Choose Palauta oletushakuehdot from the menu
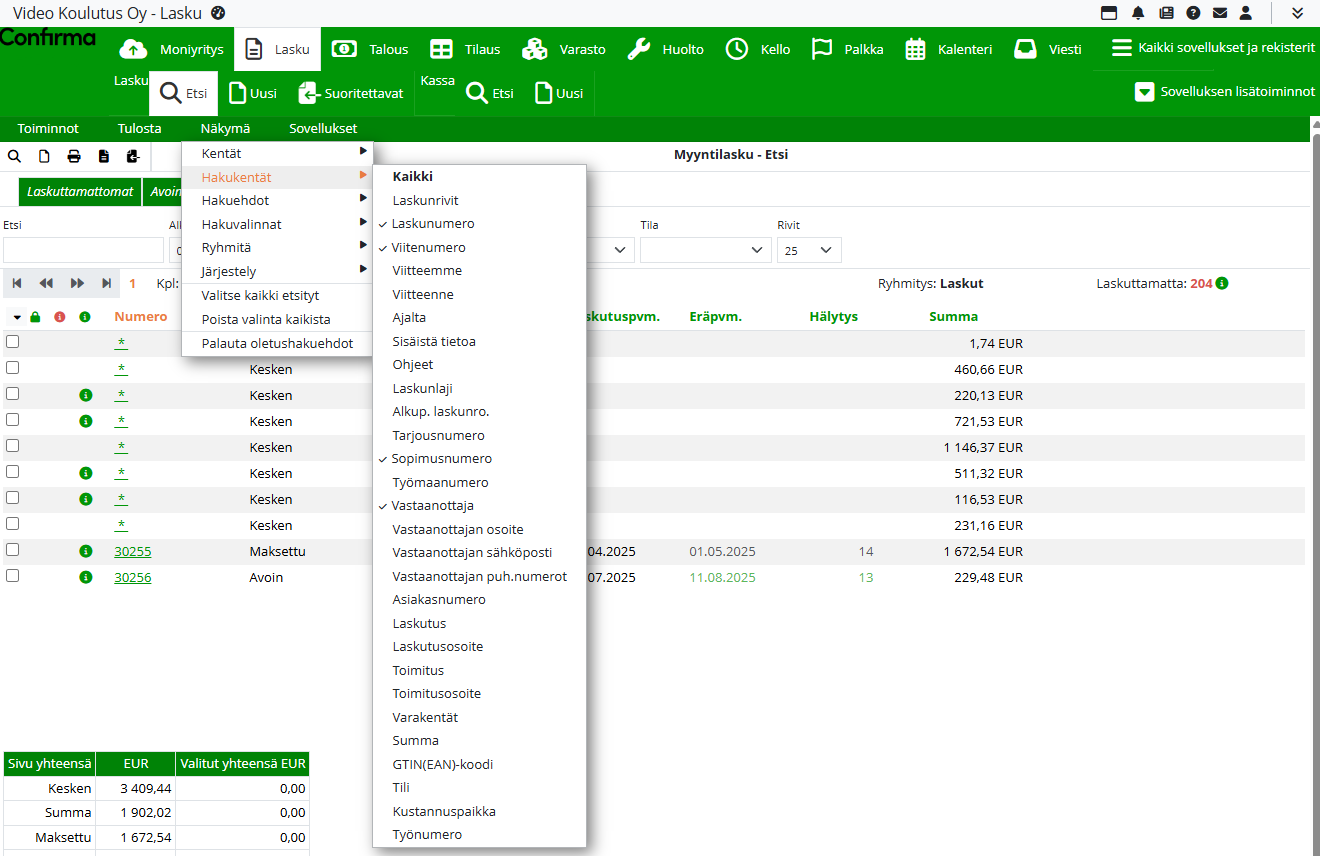The height and width of the screenshot is (856, 1320). [x=277, y=343]
